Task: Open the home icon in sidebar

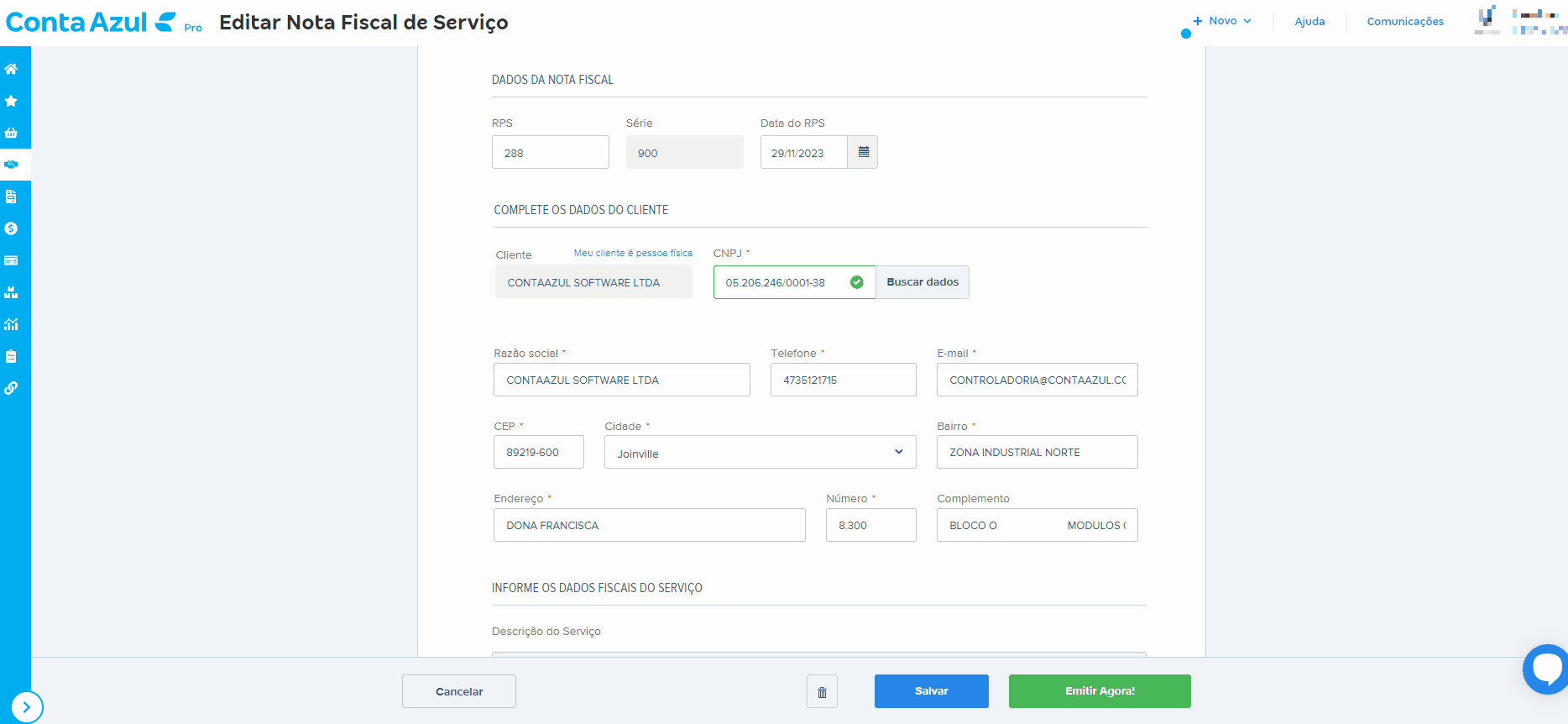Action: pyautogui.click(x=11, y=69)
